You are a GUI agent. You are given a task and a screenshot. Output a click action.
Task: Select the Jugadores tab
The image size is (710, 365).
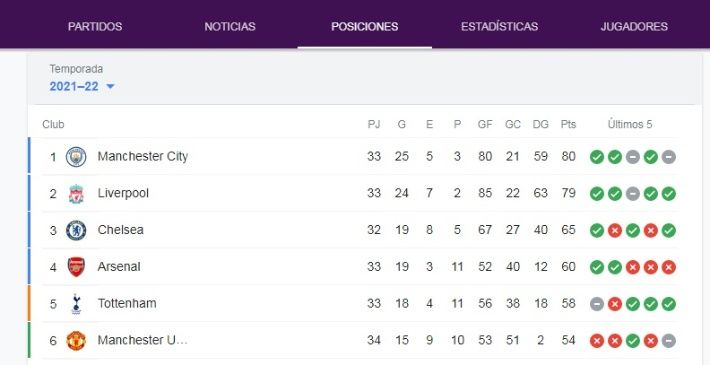(x=634, y=26)
